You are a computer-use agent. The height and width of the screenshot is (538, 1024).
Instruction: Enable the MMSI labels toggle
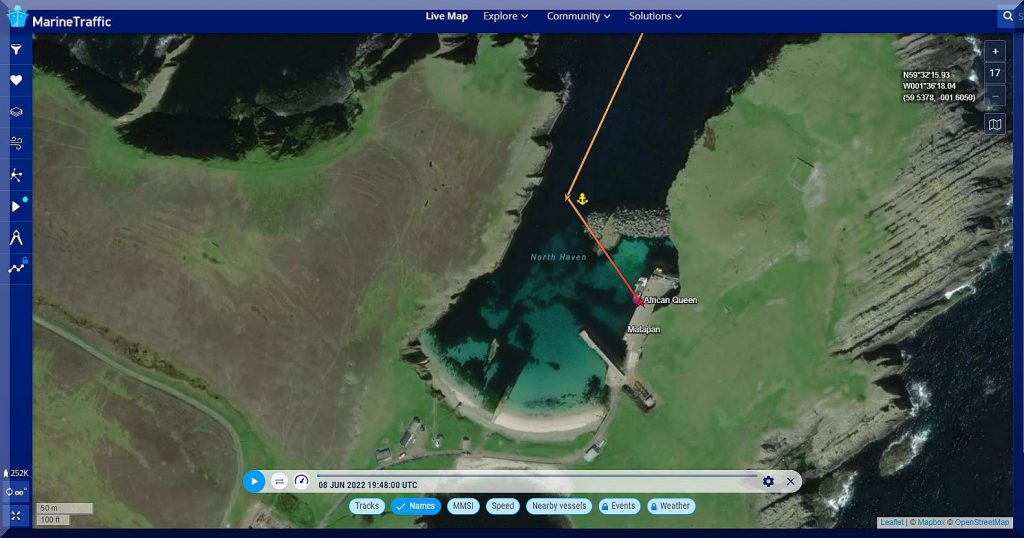[x=463, y=506]
